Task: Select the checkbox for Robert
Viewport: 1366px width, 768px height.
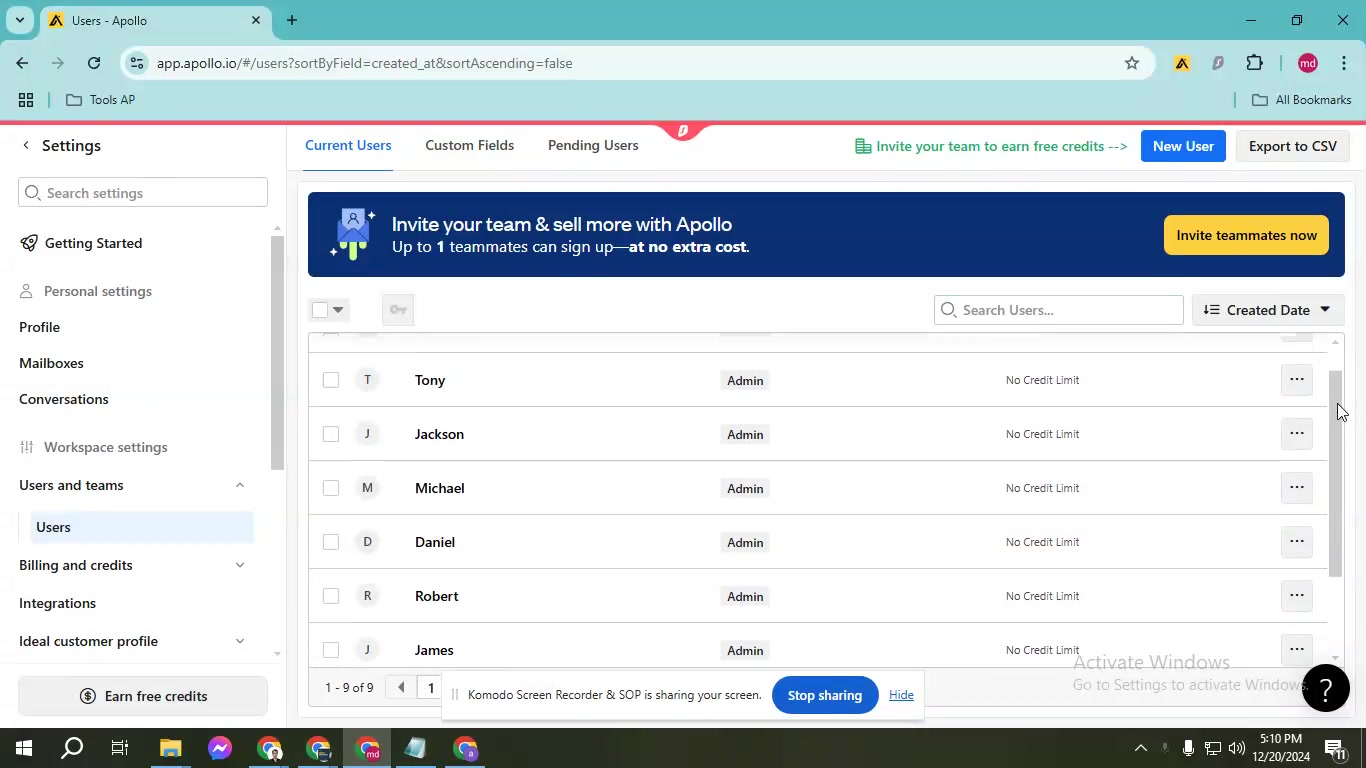Action: tap(331, 596)
